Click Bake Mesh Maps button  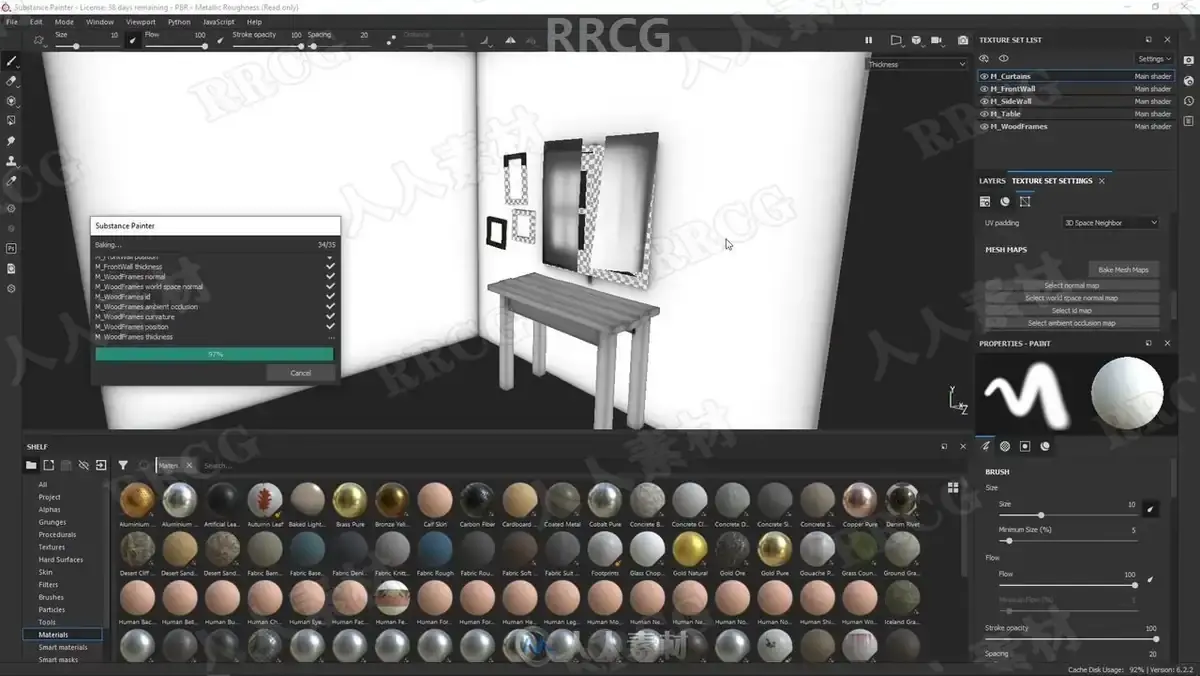[1123, 270]
